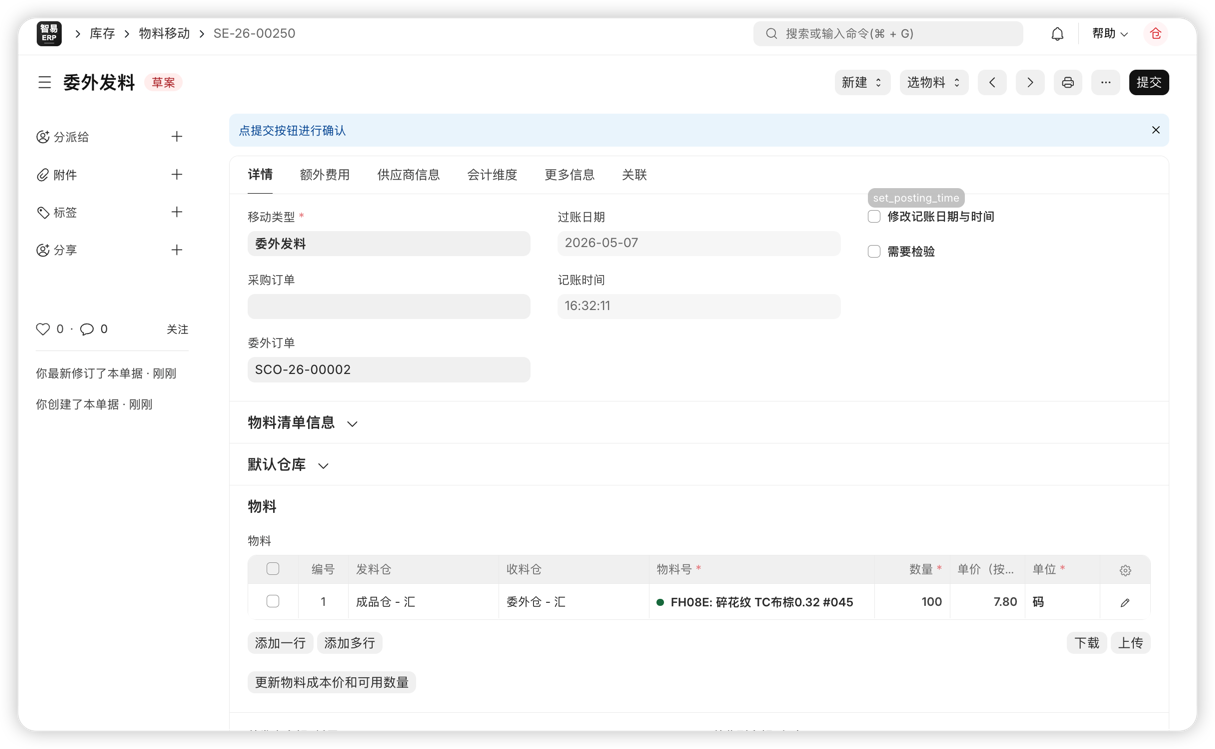
Task: Expand the 物料清单信息 section
Action: point(303,423)
